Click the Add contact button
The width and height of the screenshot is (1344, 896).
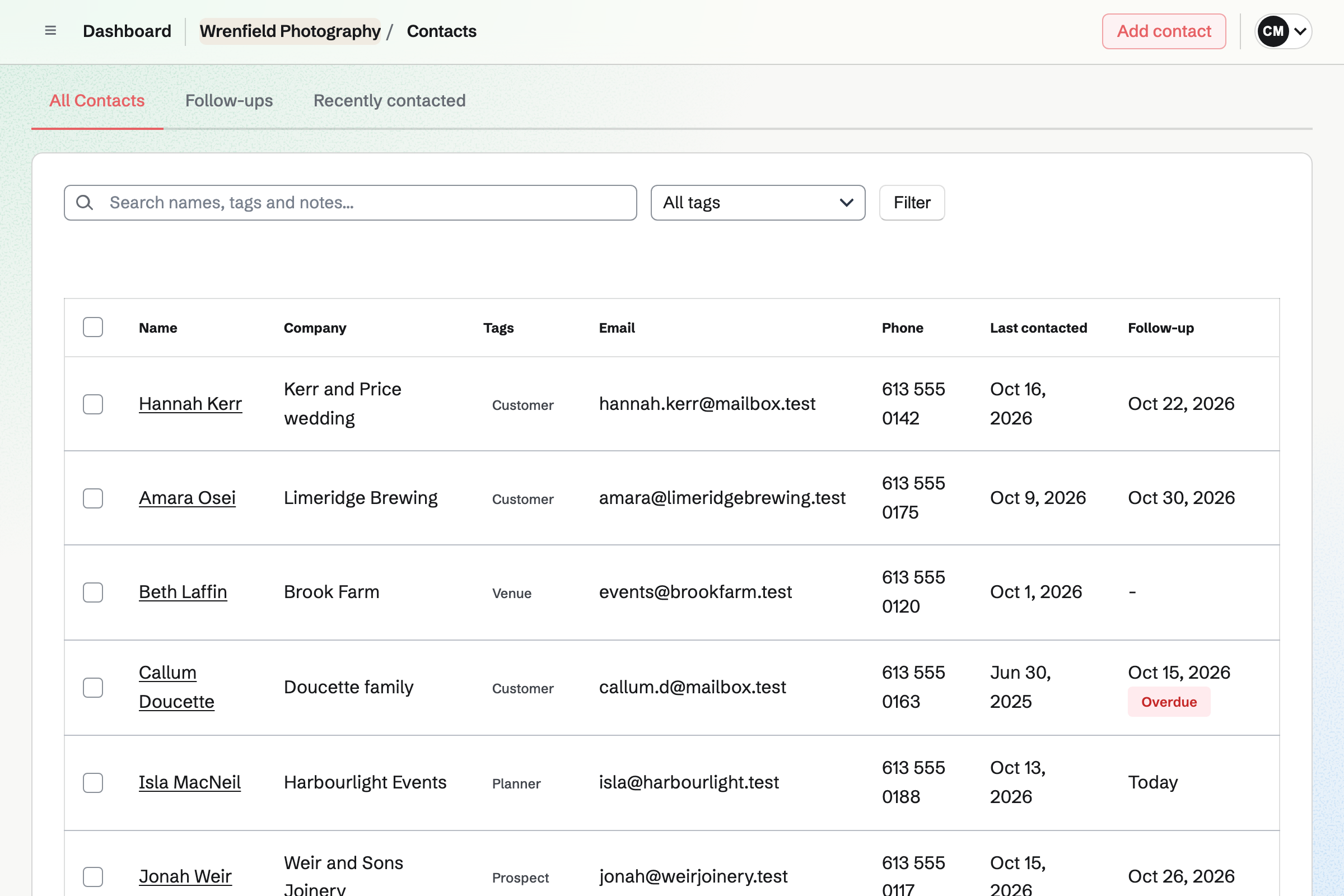tap(1164, 31)
